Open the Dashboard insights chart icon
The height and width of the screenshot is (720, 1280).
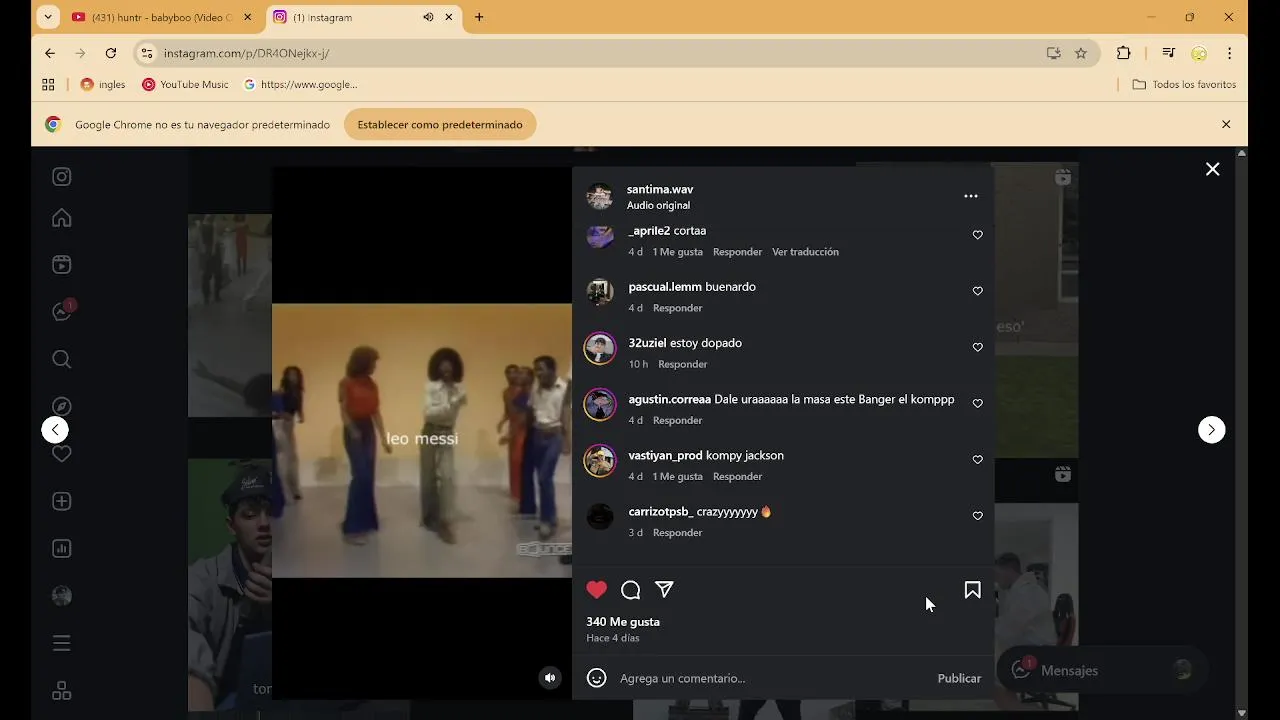point(61,548)
